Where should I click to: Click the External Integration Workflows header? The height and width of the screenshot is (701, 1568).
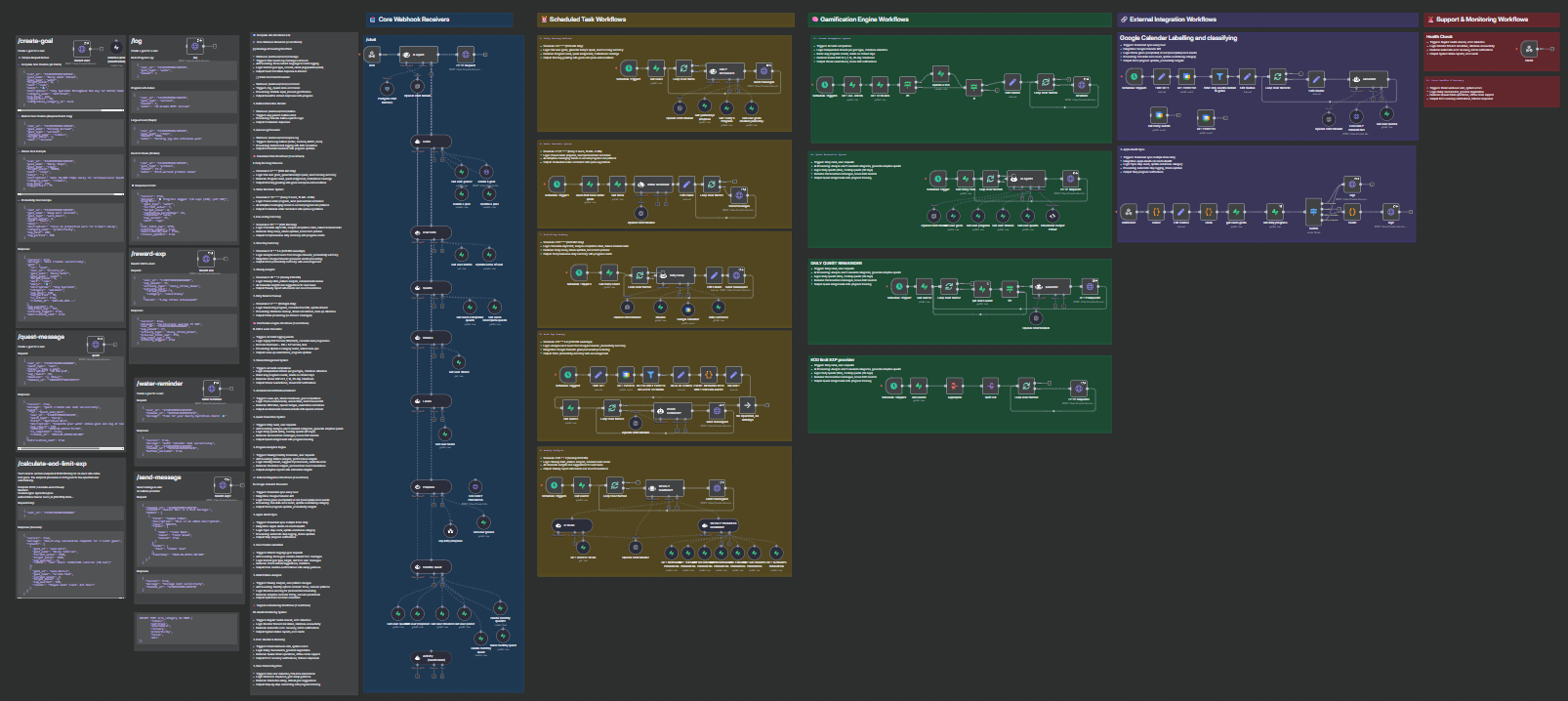[x=1173, y=20]
